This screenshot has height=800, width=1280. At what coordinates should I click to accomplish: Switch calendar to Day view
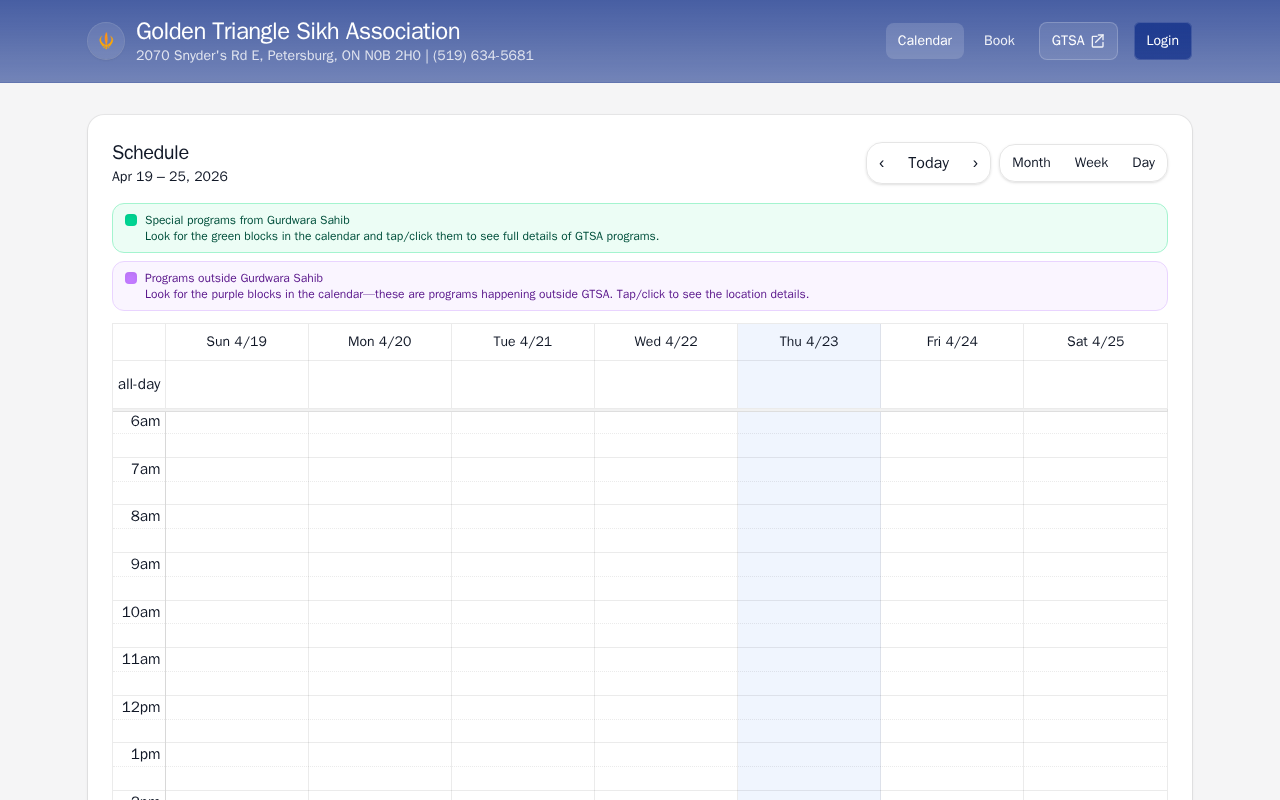(x=1143, y=163)
